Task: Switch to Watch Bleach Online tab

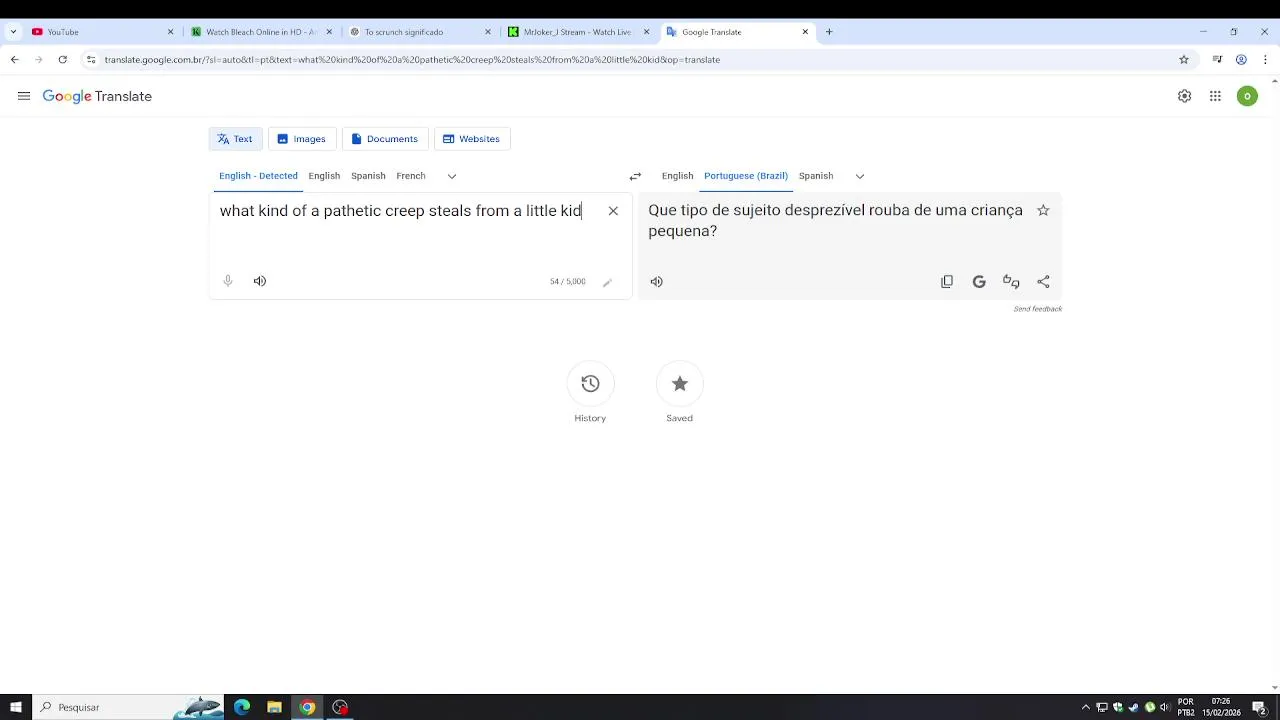Action: pos(260,32)
